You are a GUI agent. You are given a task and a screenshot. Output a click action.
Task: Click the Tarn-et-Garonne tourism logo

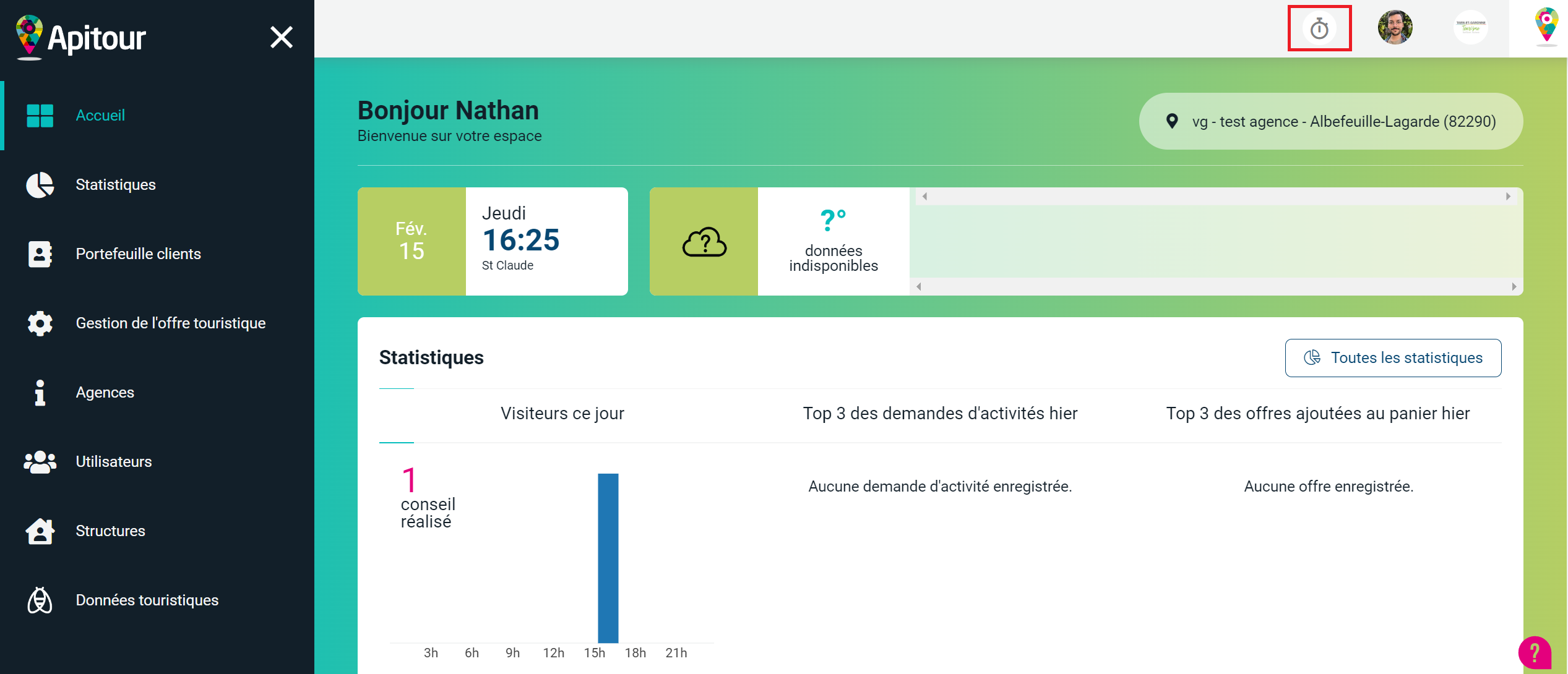(x=1470, y=28)
